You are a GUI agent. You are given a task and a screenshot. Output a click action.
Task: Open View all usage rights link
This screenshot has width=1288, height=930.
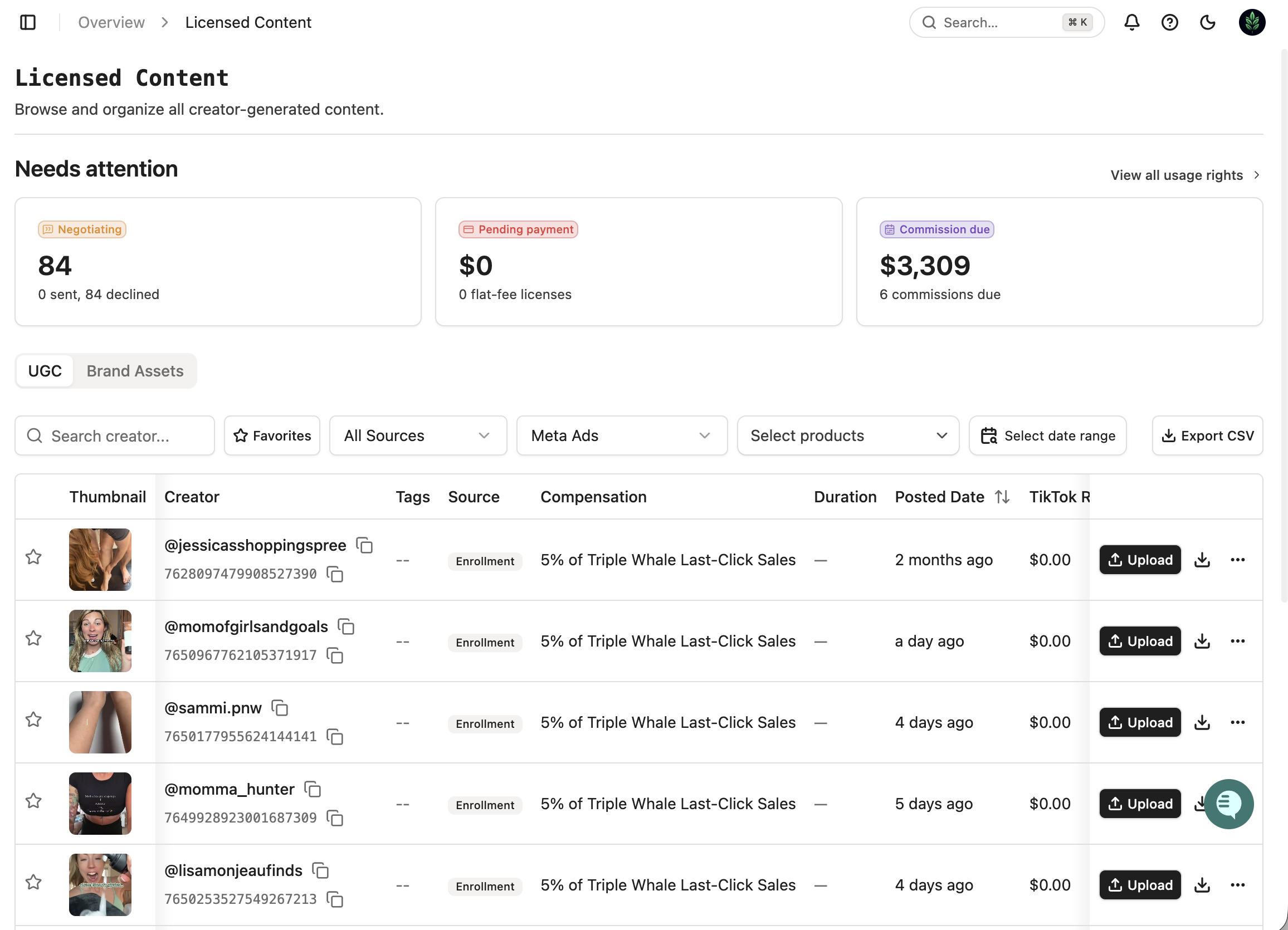coord(1184,175)
